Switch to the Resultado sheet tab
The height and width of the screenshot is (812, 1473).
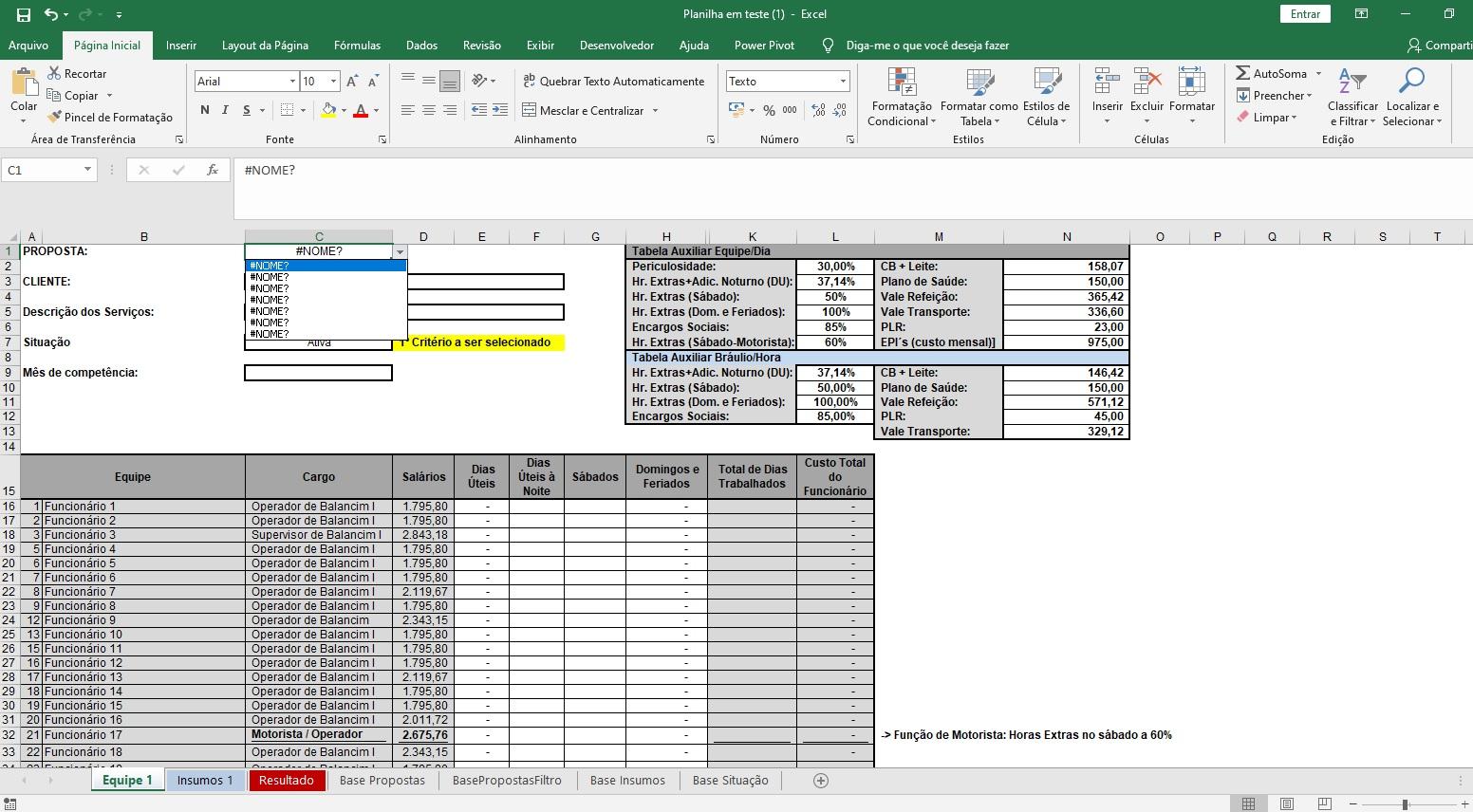287,780
